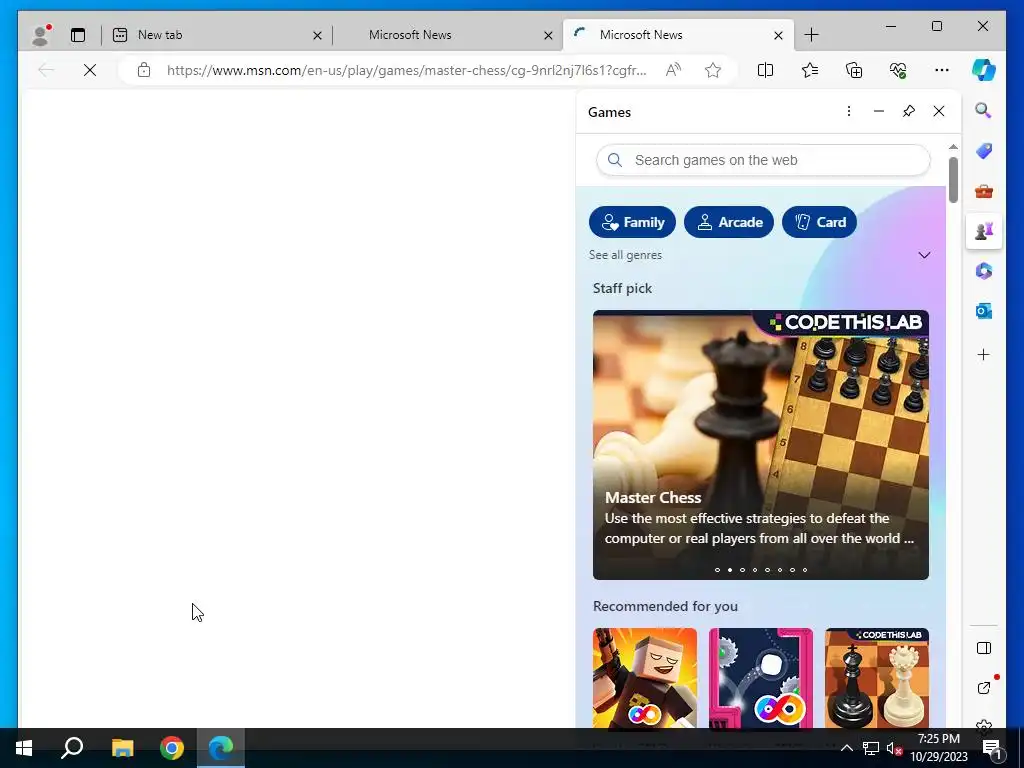Open sidebar Microsoft 365 icon
This screenshot has height=768, width=1024.
984,271
